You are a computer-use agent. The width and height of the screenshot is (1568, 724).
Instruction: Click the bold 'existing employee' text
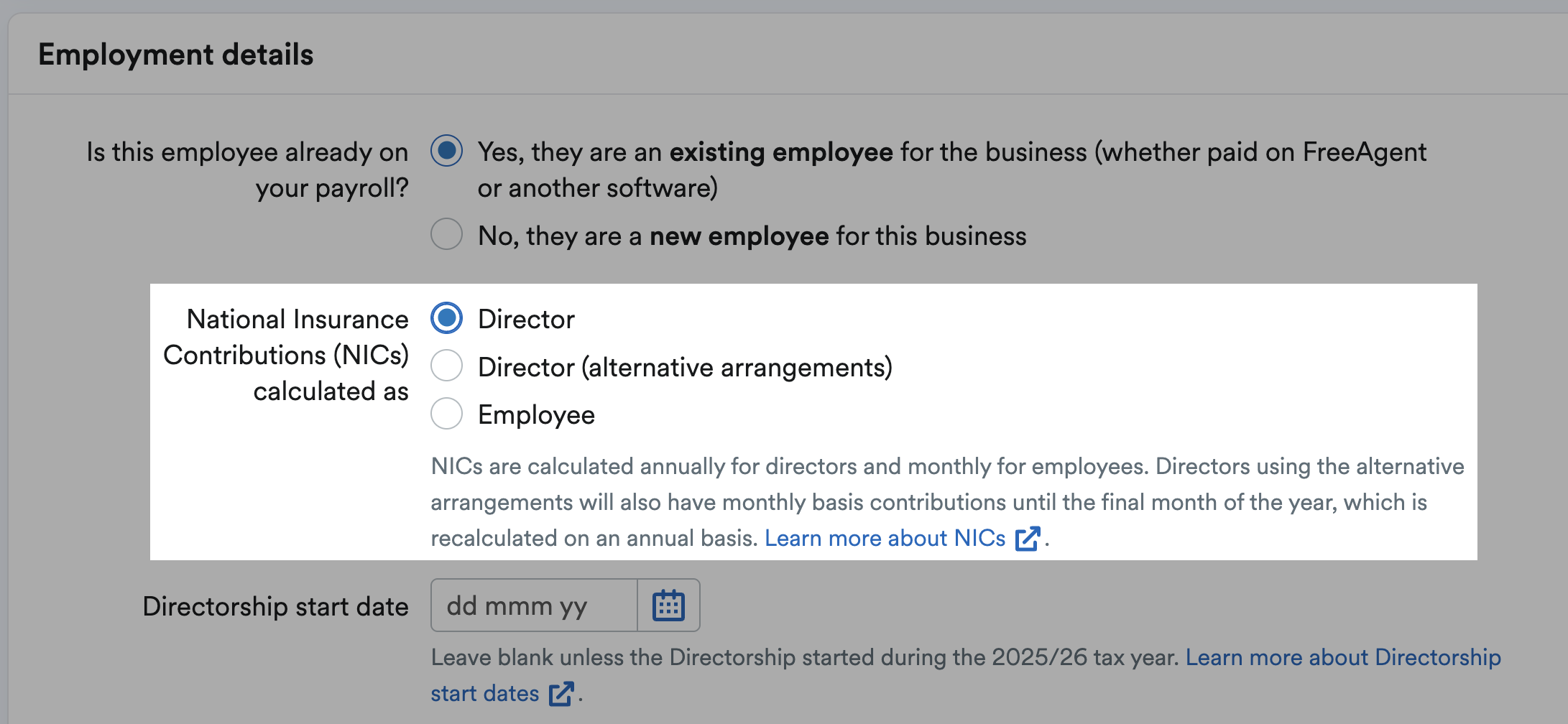click(781, 152)
